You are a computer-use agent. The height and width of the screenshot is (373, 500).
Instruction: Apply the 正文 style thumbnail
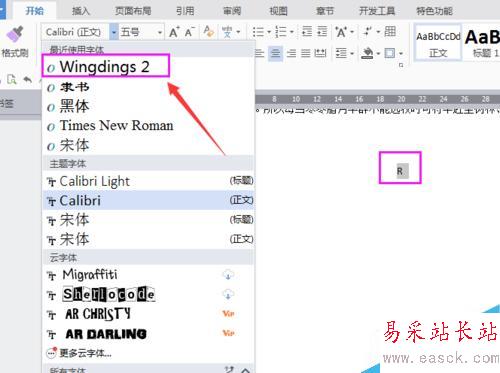[x=438, y=43]
